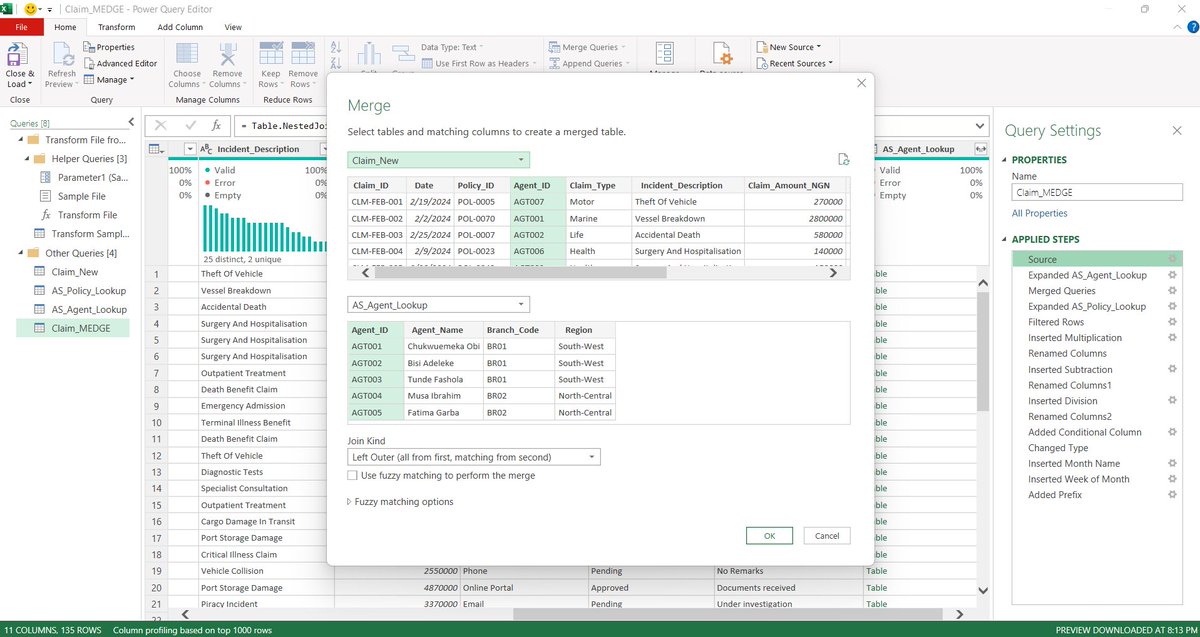Click the Sort Ascending icon
This screenshot has height=637, width=1200.
click(336, 47)
